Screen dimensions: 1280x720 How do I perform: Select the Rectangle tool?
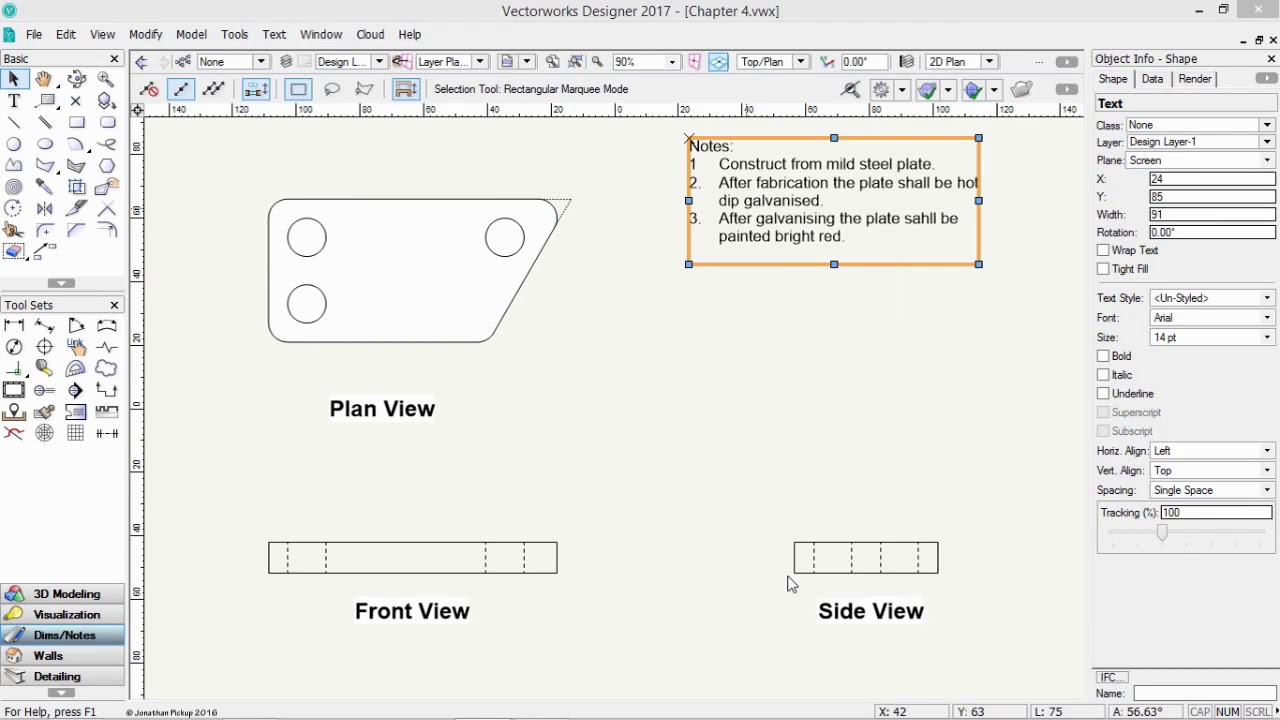click(75, 122)
